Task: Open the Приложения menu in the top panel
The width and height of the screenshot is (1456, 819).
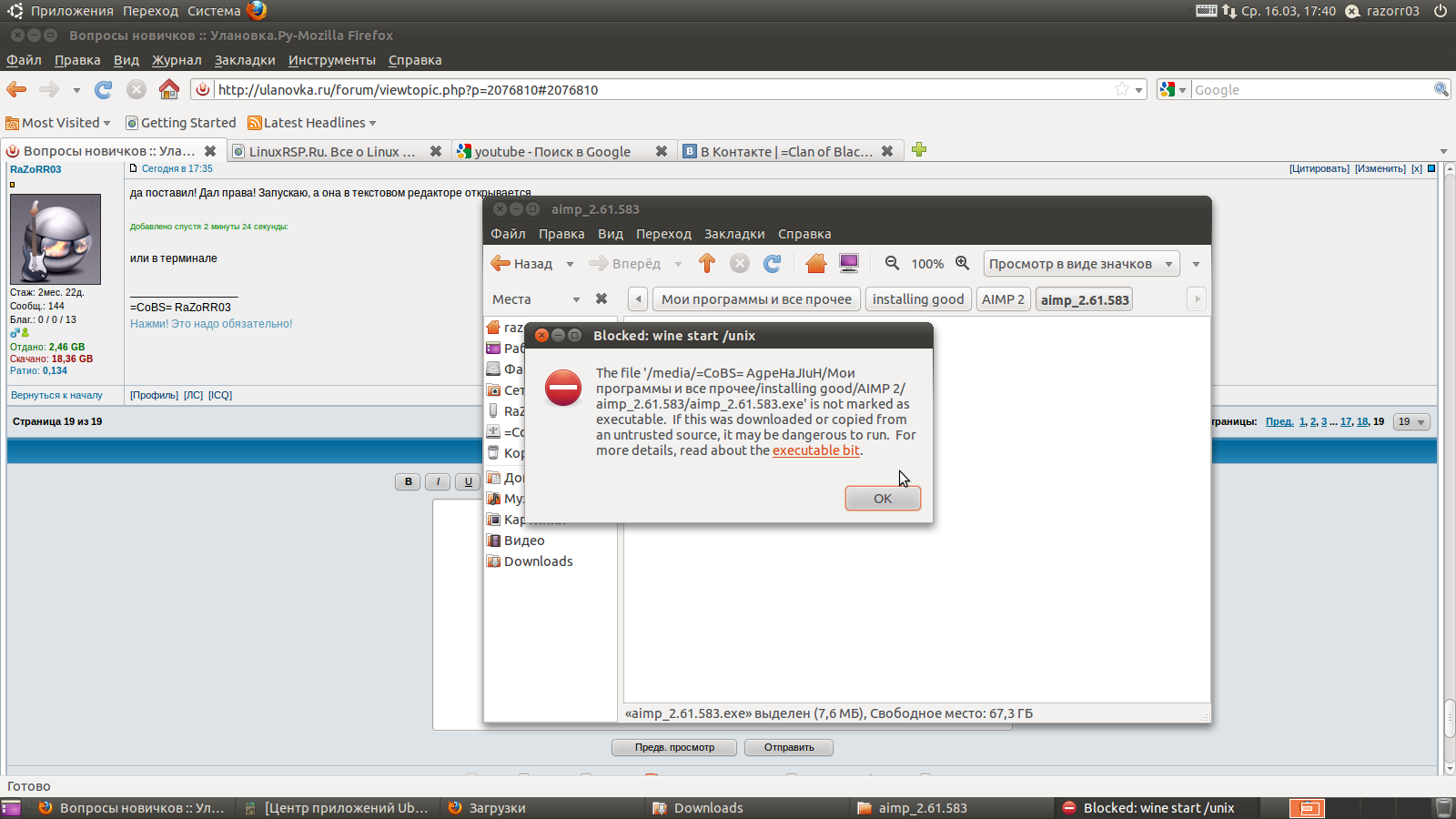Action: click(72, 11)
